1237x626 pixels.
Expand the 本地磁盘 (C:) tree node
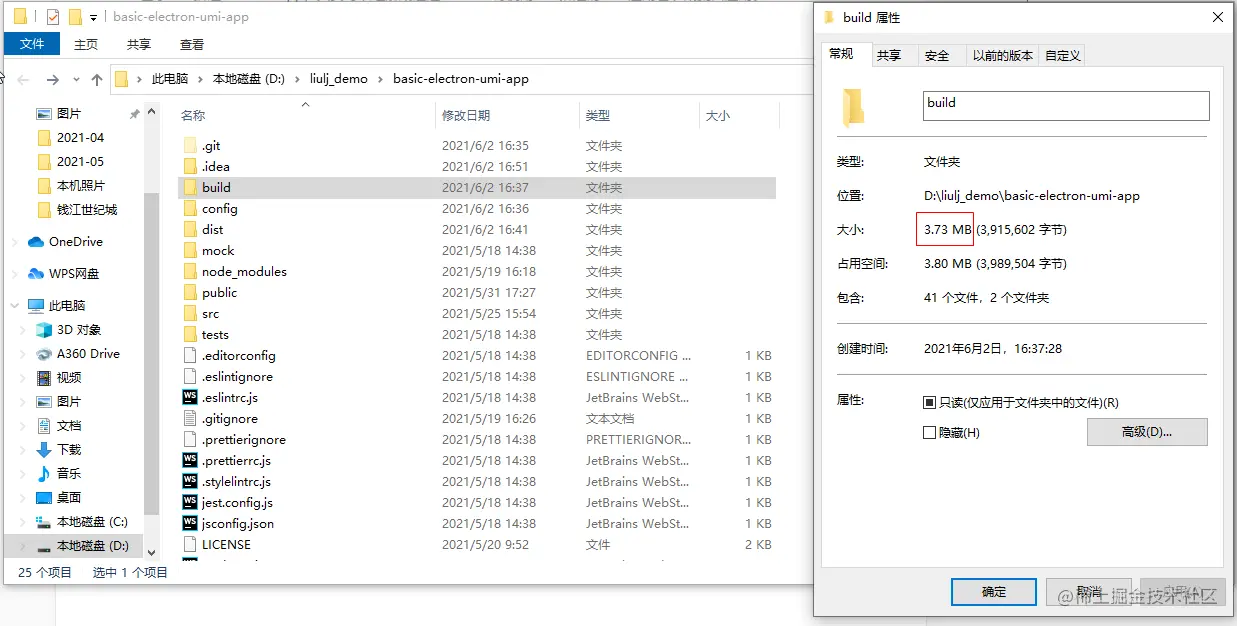coord(25,522)
